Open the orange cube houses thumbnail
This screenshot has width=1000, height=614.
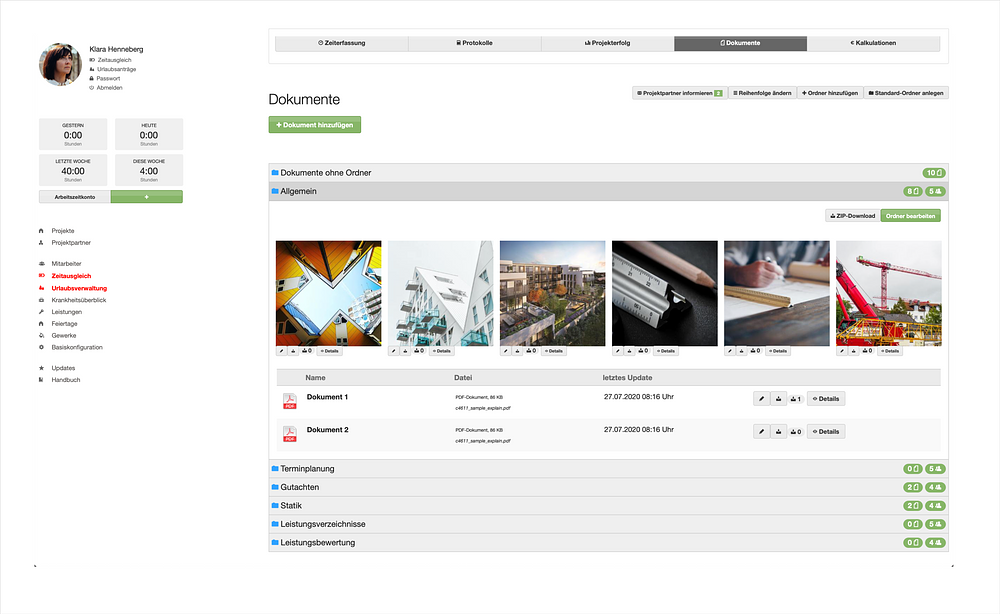click(328, 293)
